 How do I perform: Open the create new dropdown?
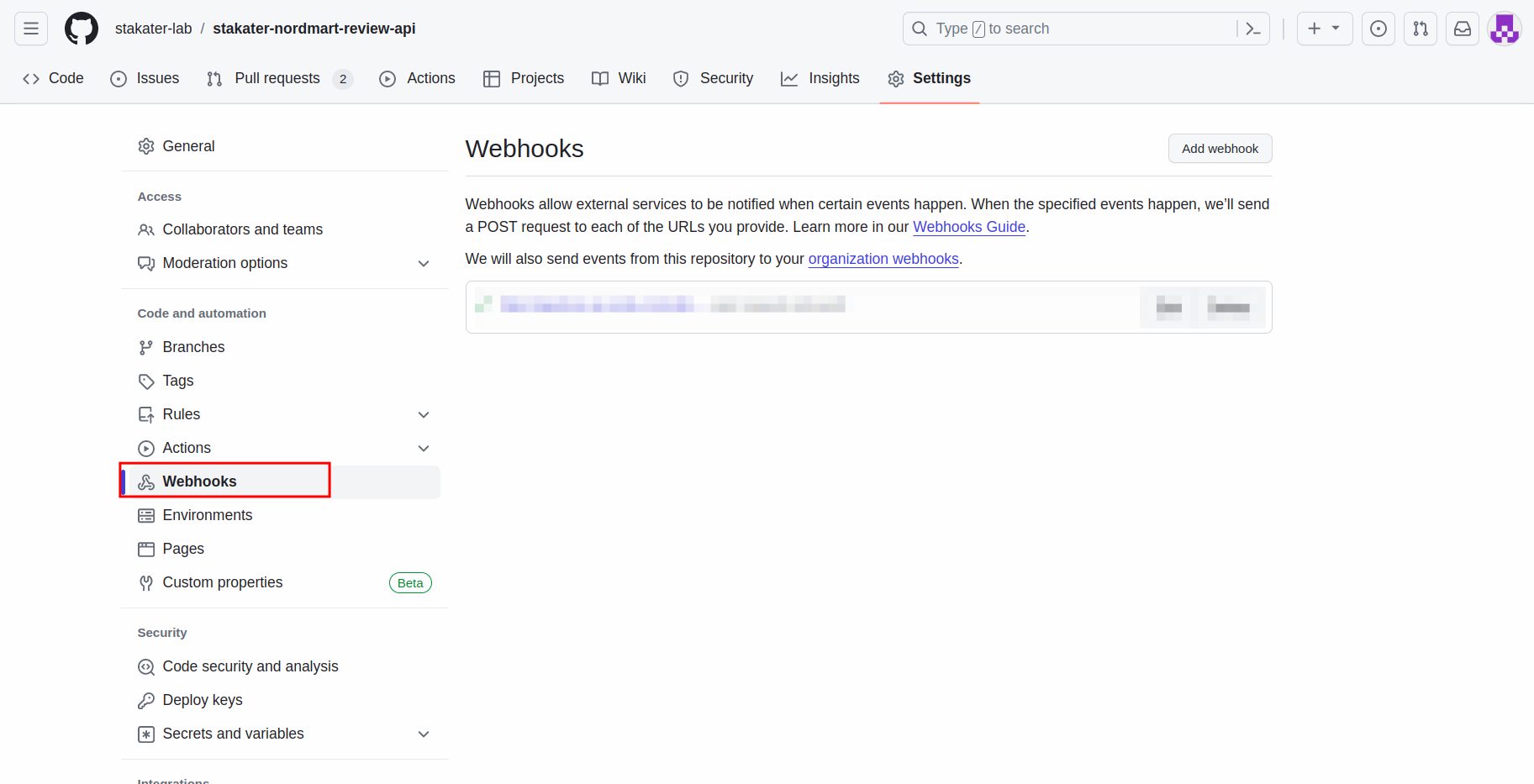1324,28
